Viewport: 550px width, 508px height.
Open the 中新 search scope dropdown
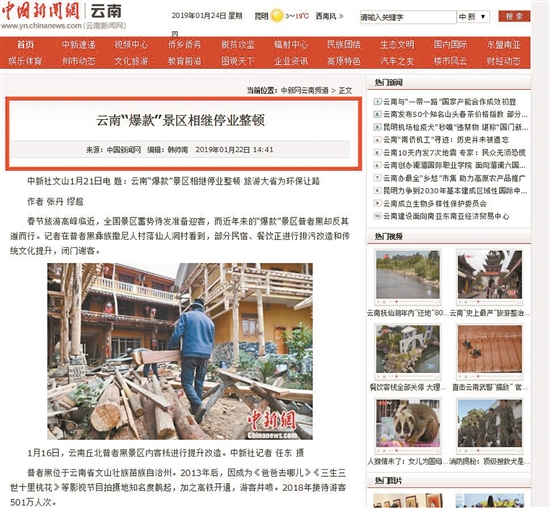tap(473, 16)
